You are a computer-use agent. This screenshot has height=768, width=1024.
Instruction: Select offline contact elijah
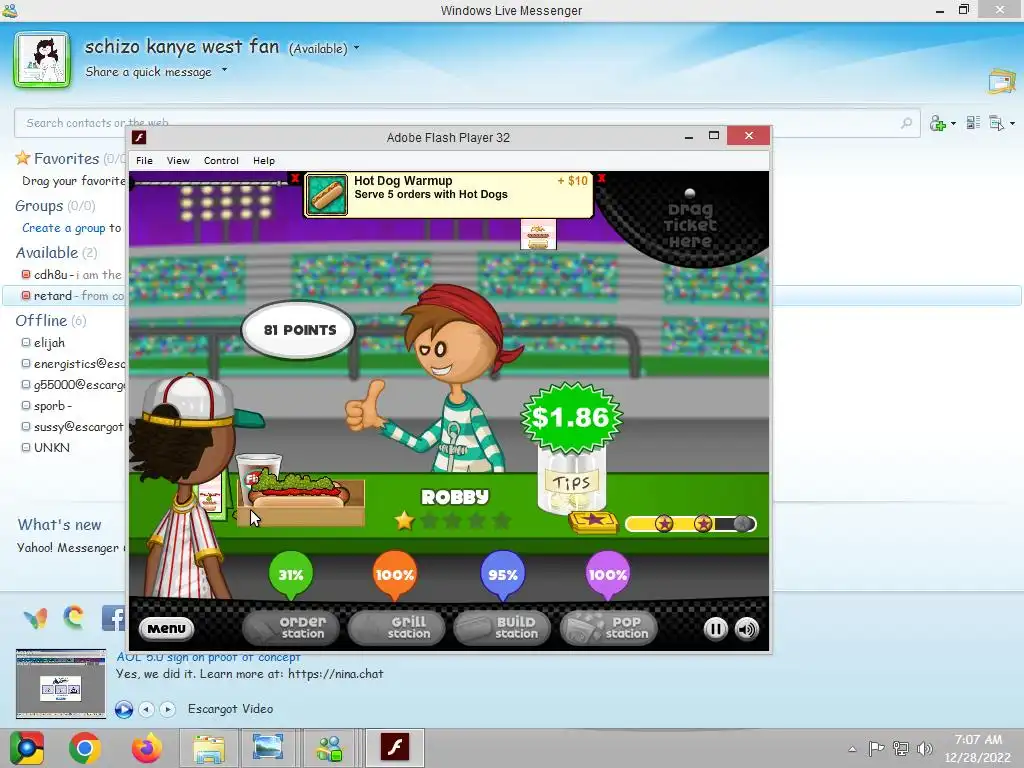coord(49,343)
